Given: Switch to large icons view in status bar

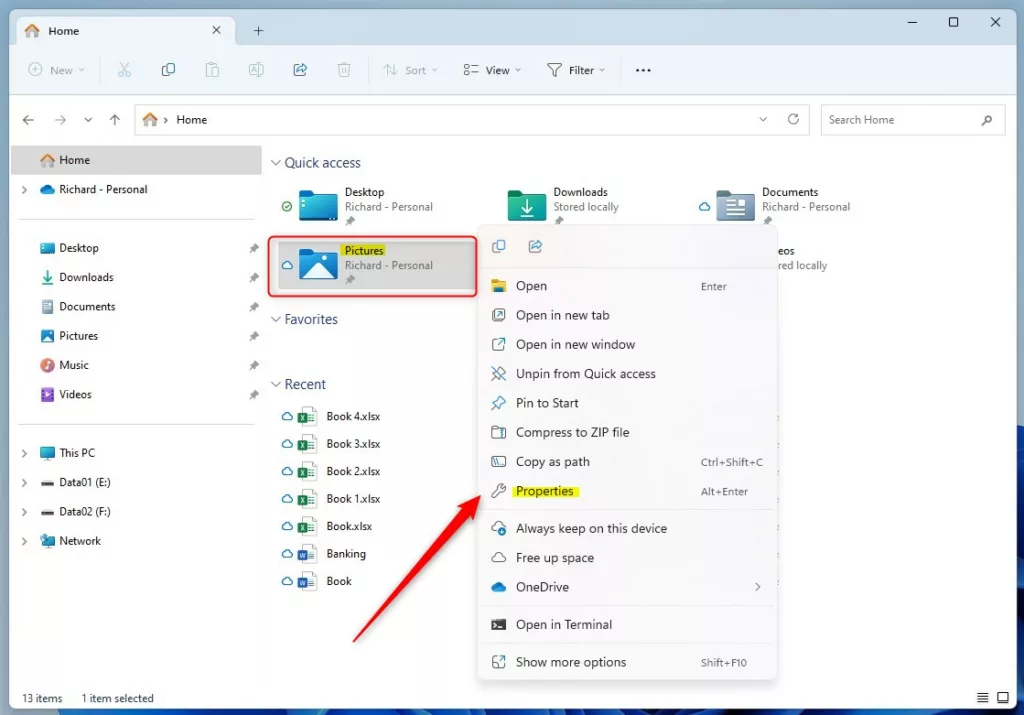Looking at the screenshot, I should click(x=1003, y=698).
